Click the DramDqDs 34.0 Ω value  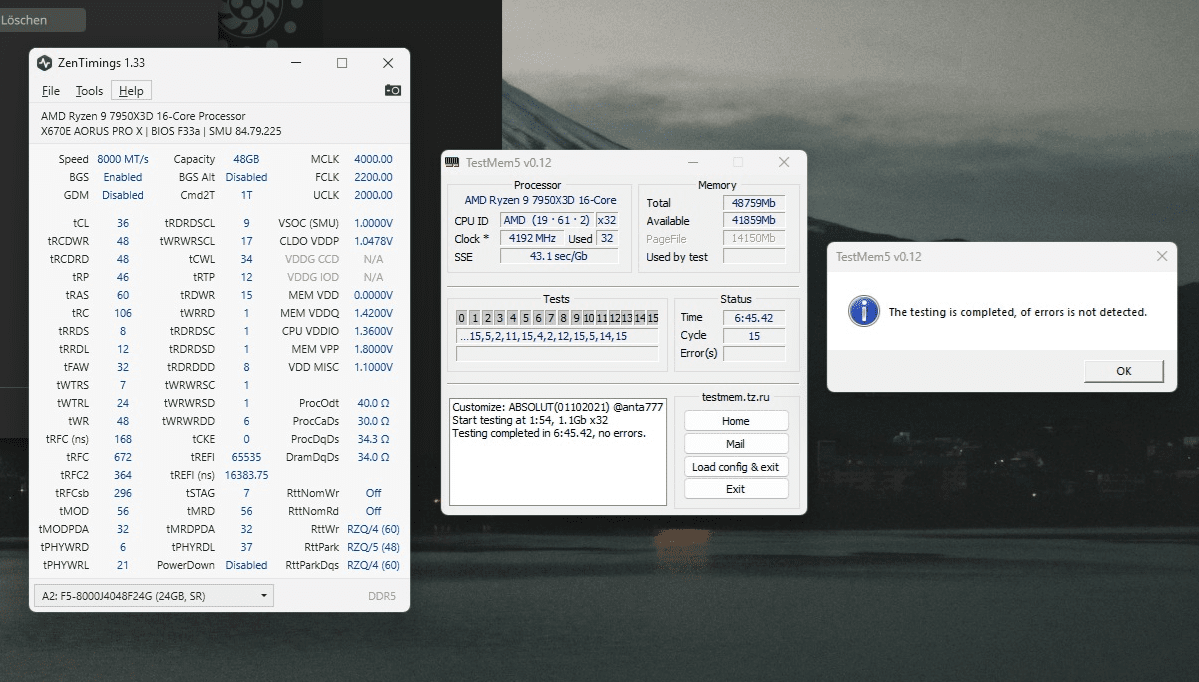pyautogui.click(x=373, y=457)
